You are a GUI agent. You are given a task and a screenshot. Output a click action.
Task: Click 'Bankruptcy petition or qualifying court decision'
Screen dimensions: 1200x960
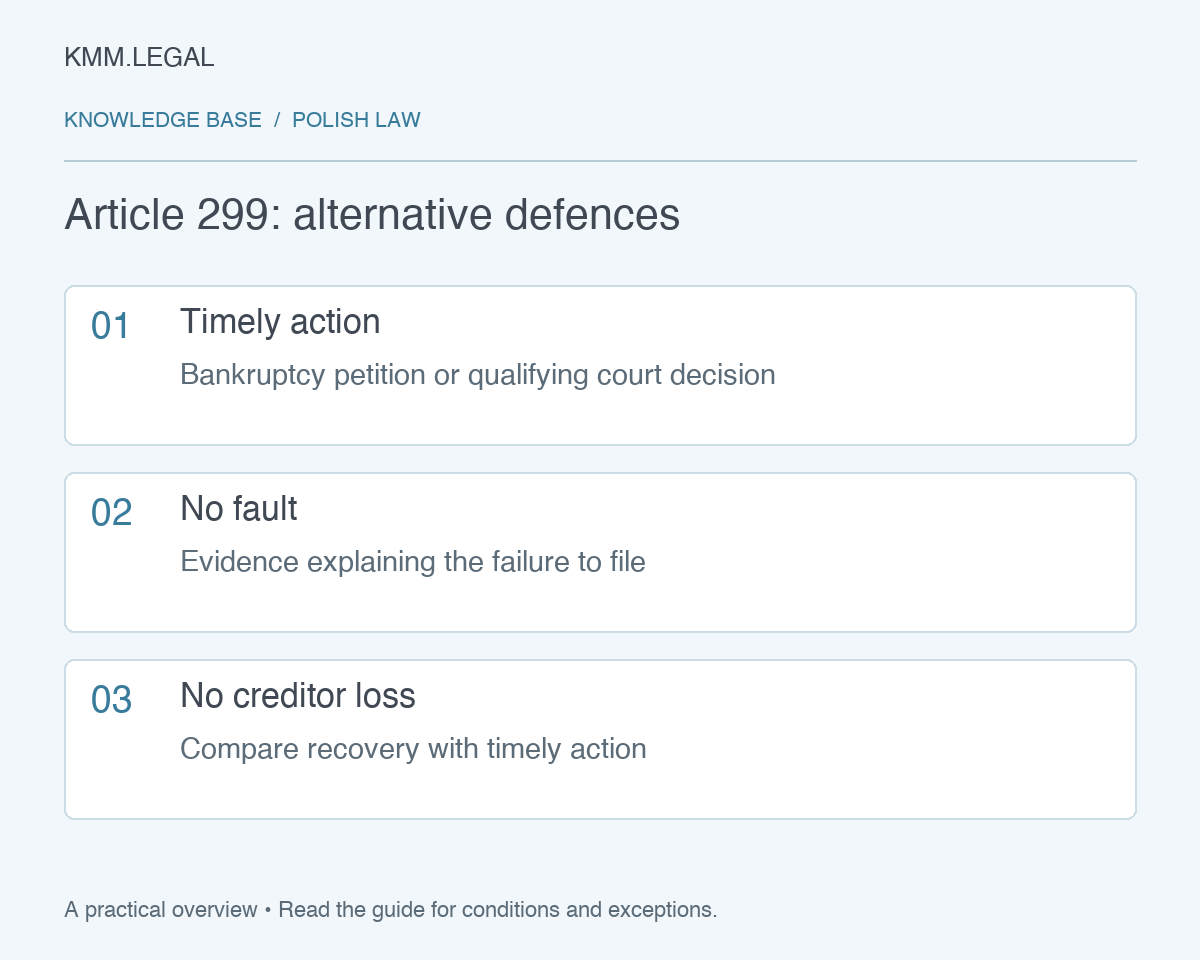point(478,375)
